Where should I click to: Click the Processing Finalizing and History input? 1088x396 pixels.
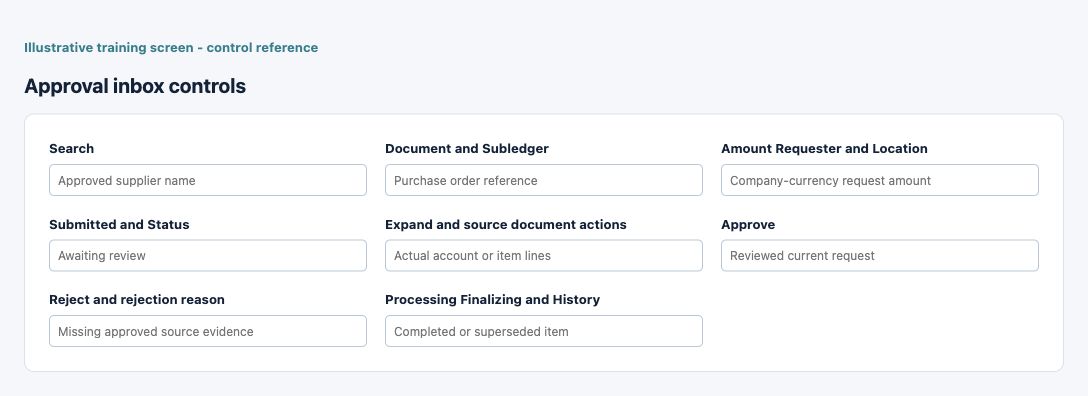click(543, 331)
